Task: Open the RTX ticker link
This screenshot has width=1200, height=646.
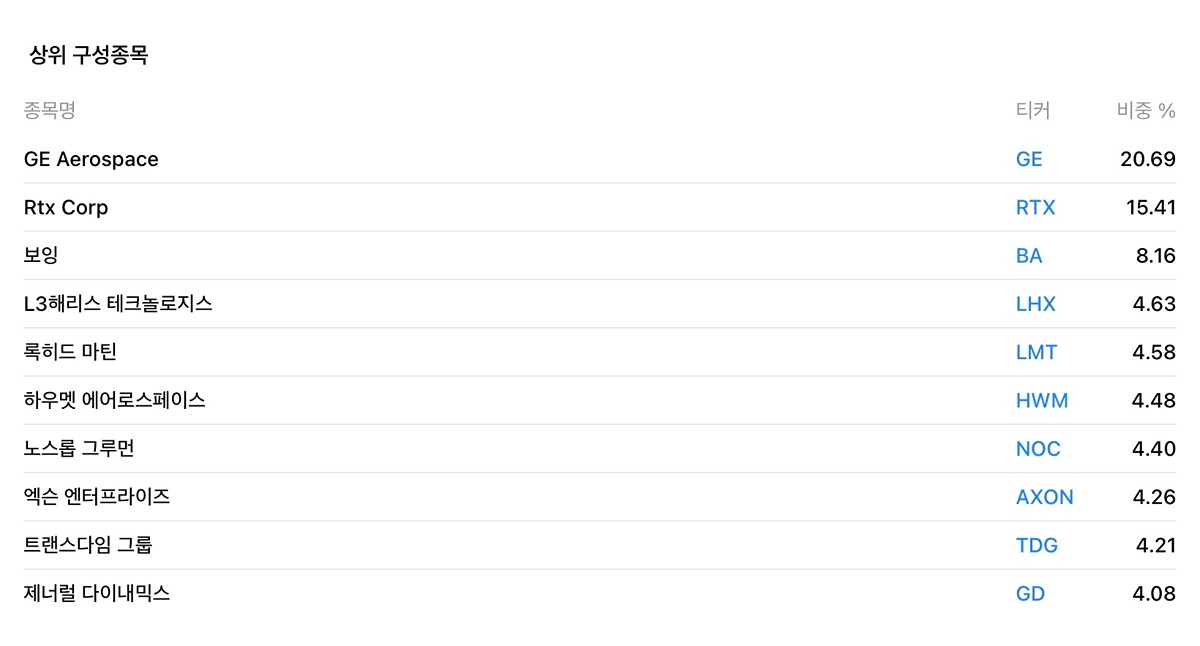Action: tap(1035, 208)
